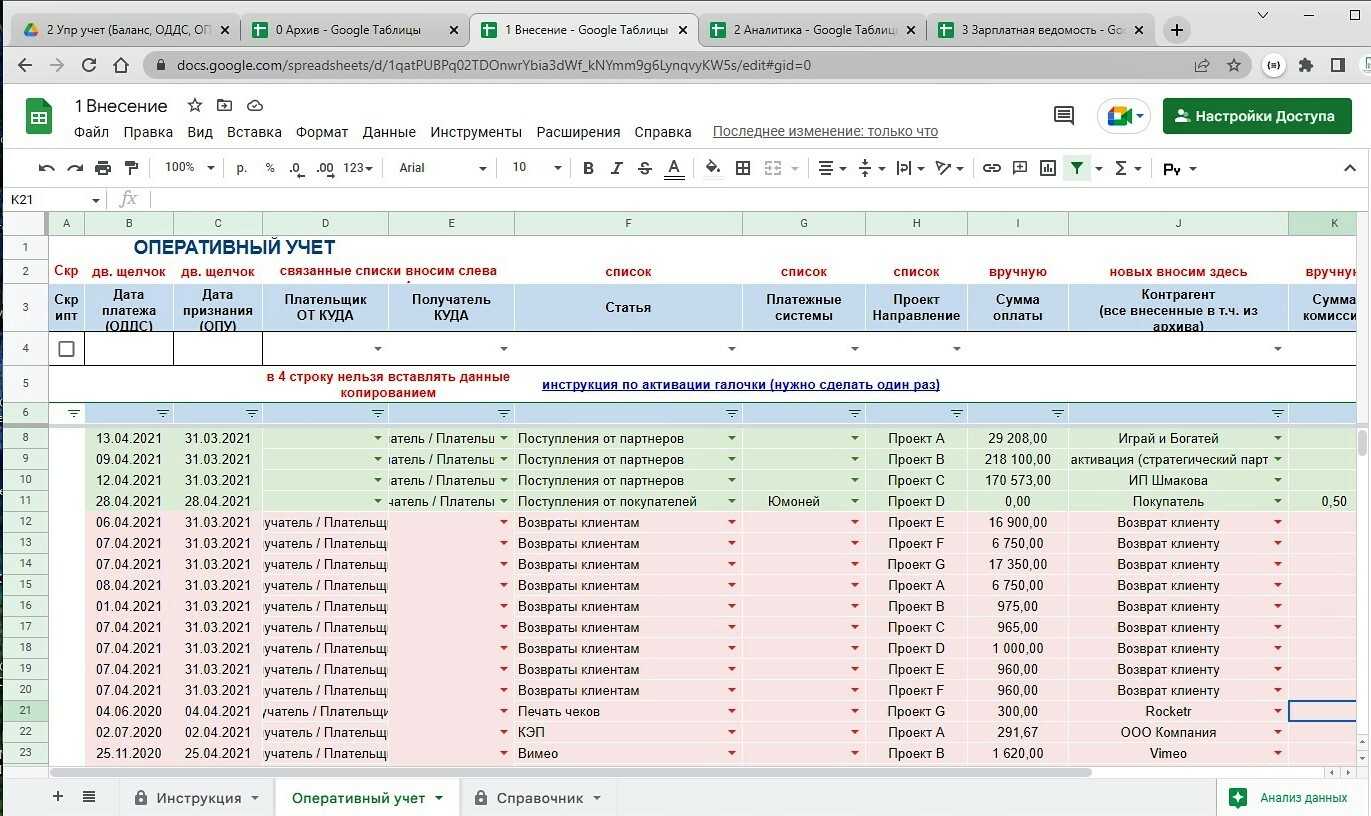Switch to the Справочник sheet tab

pyautogui.click(x=538, y=798)
